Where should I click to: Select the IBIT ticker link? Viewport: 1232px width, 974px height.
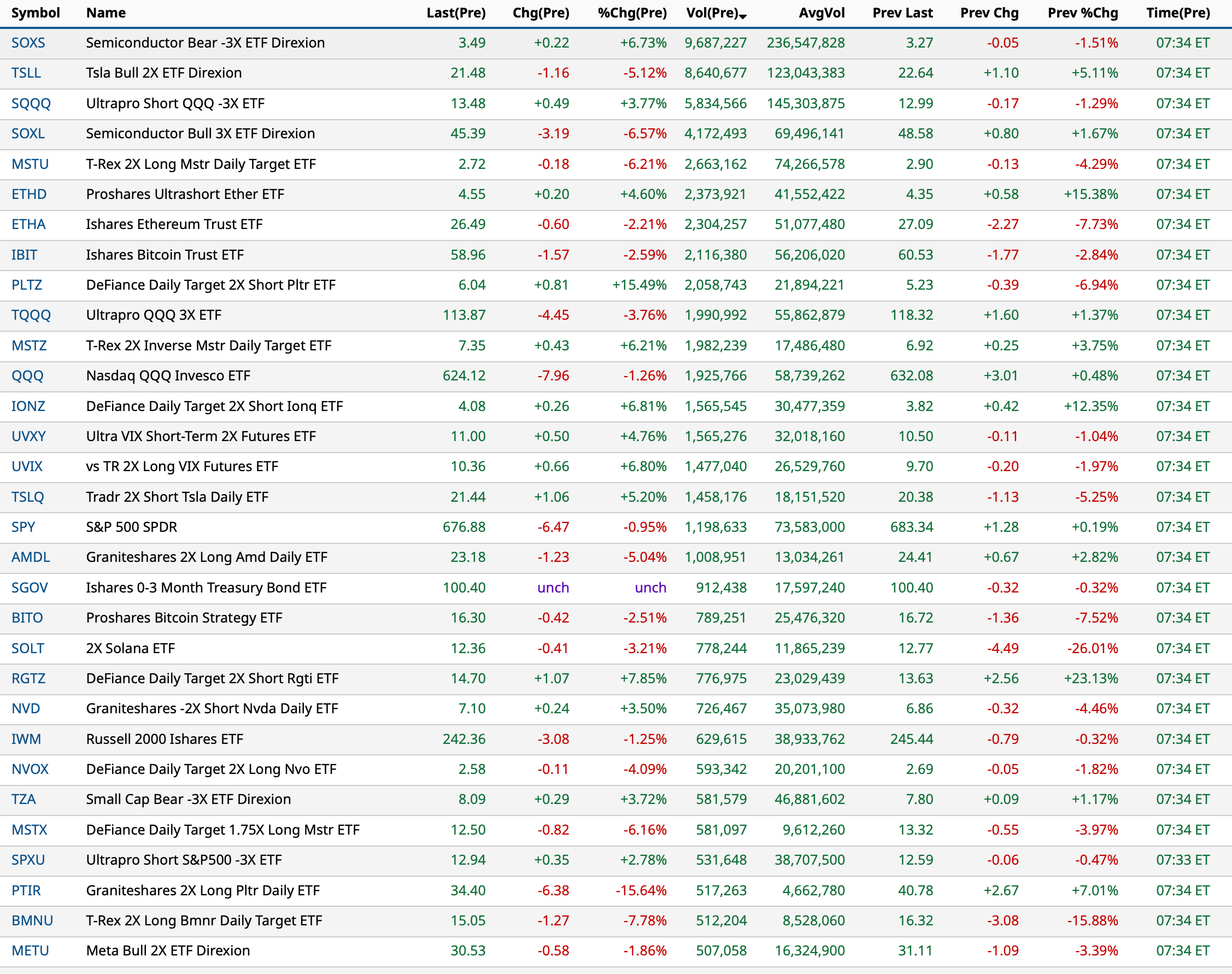click(x=25, y=254)
